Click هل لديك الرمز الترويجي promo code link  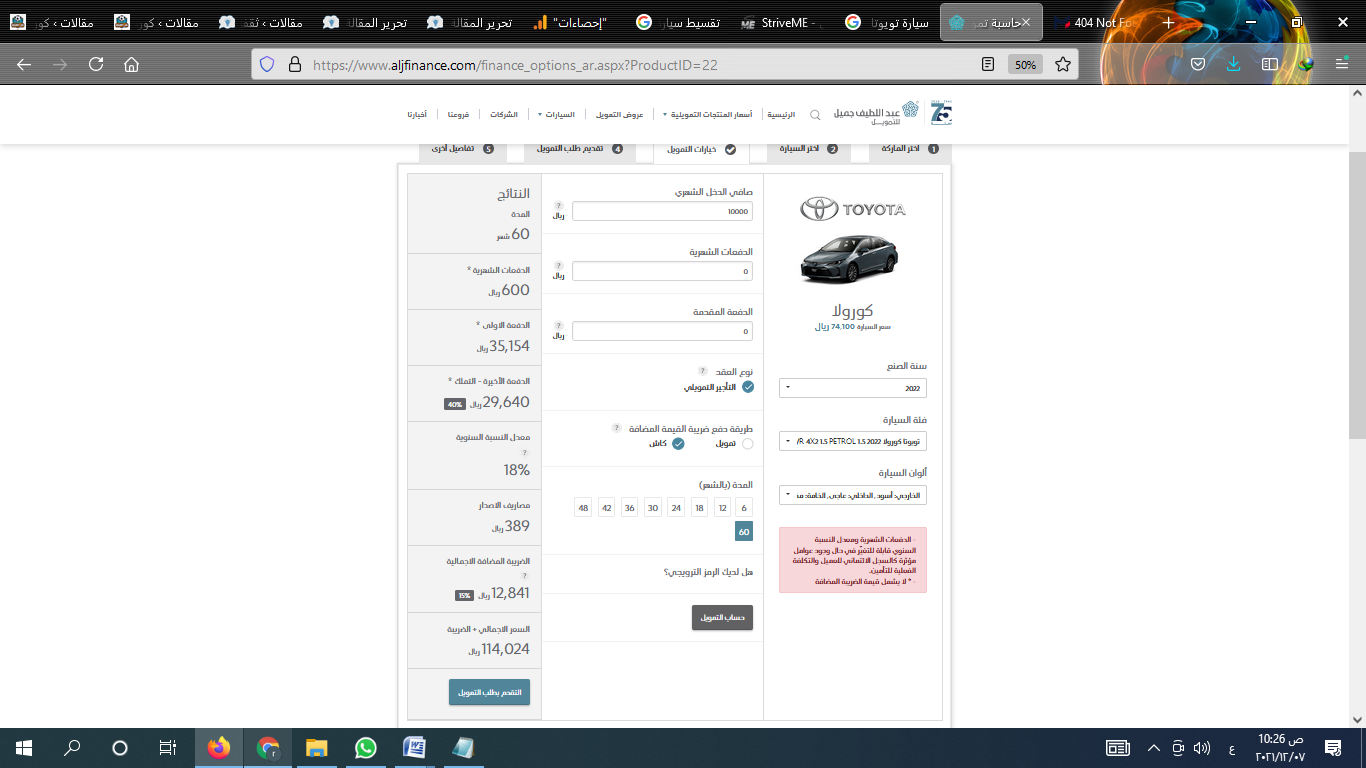tap(708, 572)
